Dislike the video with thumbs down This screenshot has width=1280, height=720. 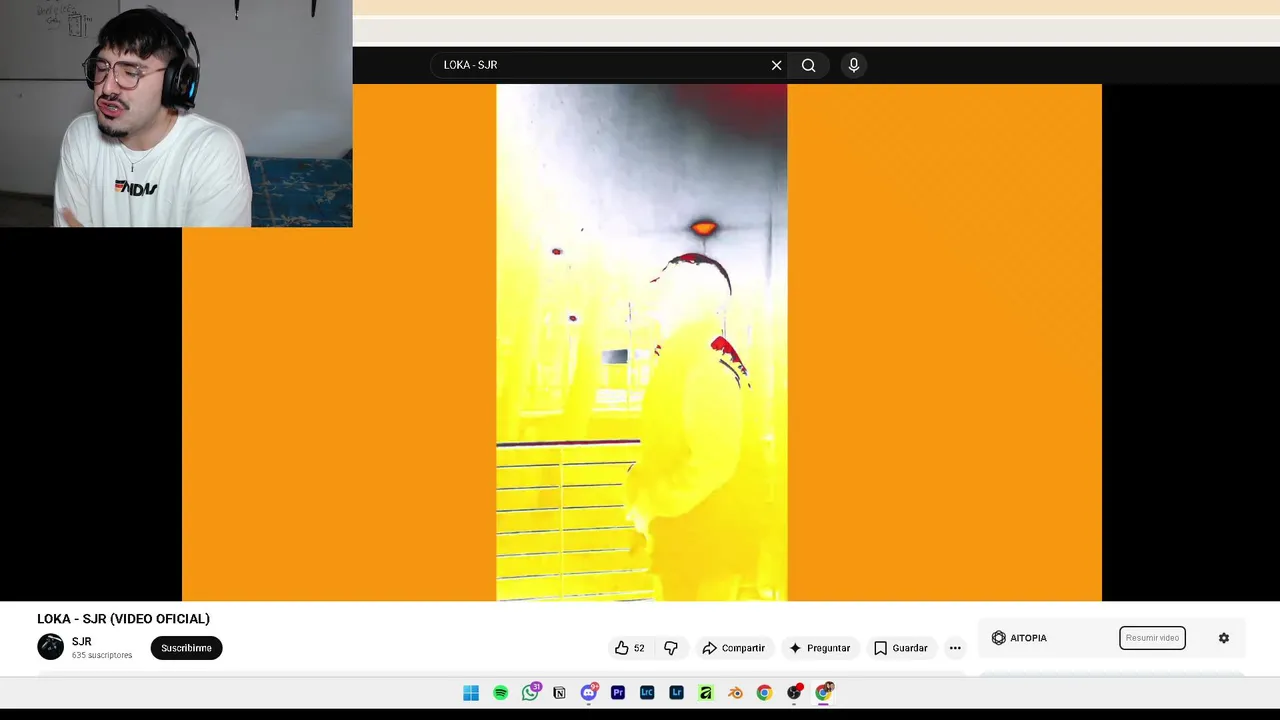[x=671, y=648]
